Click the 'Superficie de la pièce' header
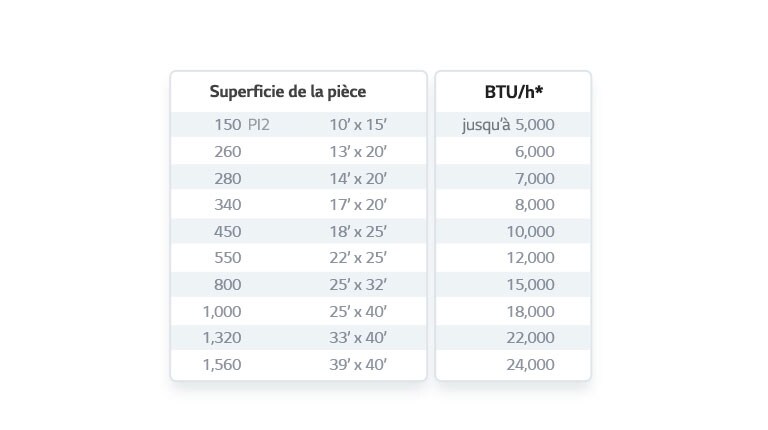The width and height of the screenshot is (768, 430). click(x=288, y=92)
